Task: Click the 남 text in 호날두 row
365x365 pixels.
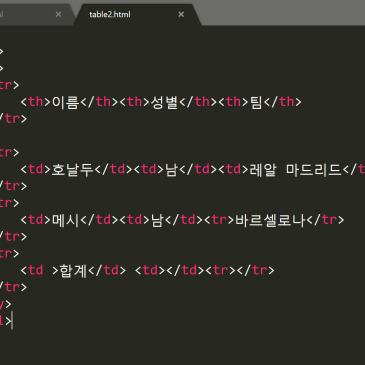Action: click(171, 169)
